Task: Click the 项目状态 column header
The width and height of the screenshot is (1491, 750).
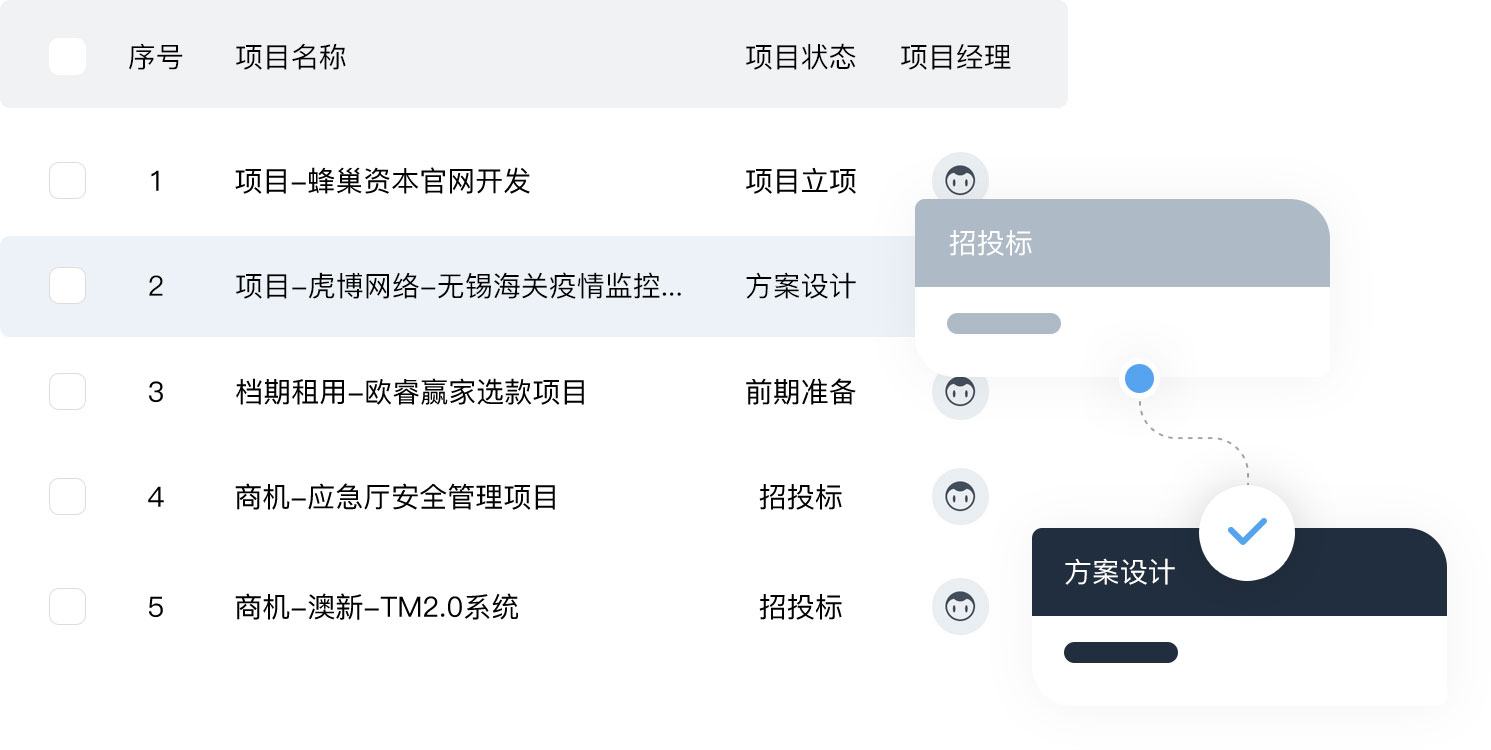Action: [800, 57]
